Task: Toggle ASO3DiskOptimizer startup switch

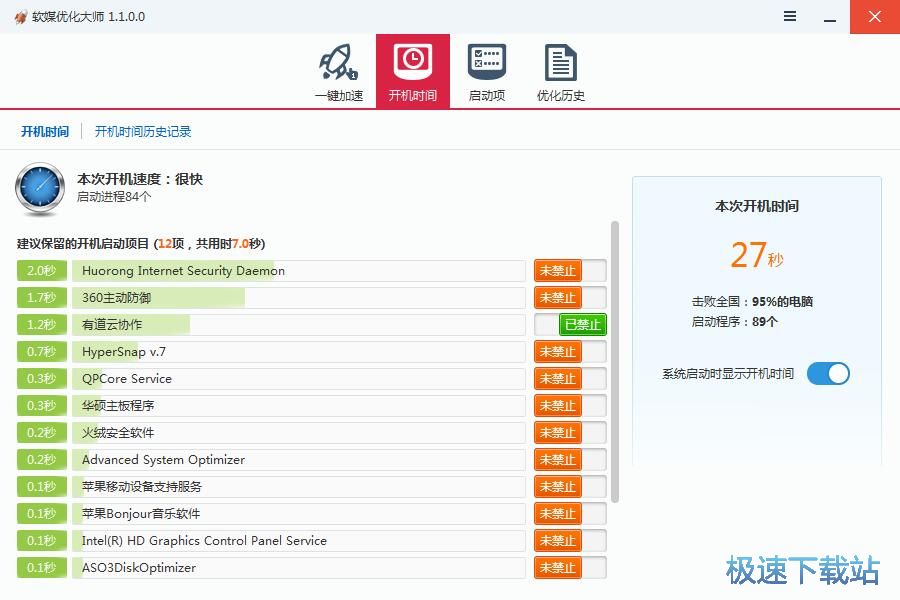Action: coord(570,567)
